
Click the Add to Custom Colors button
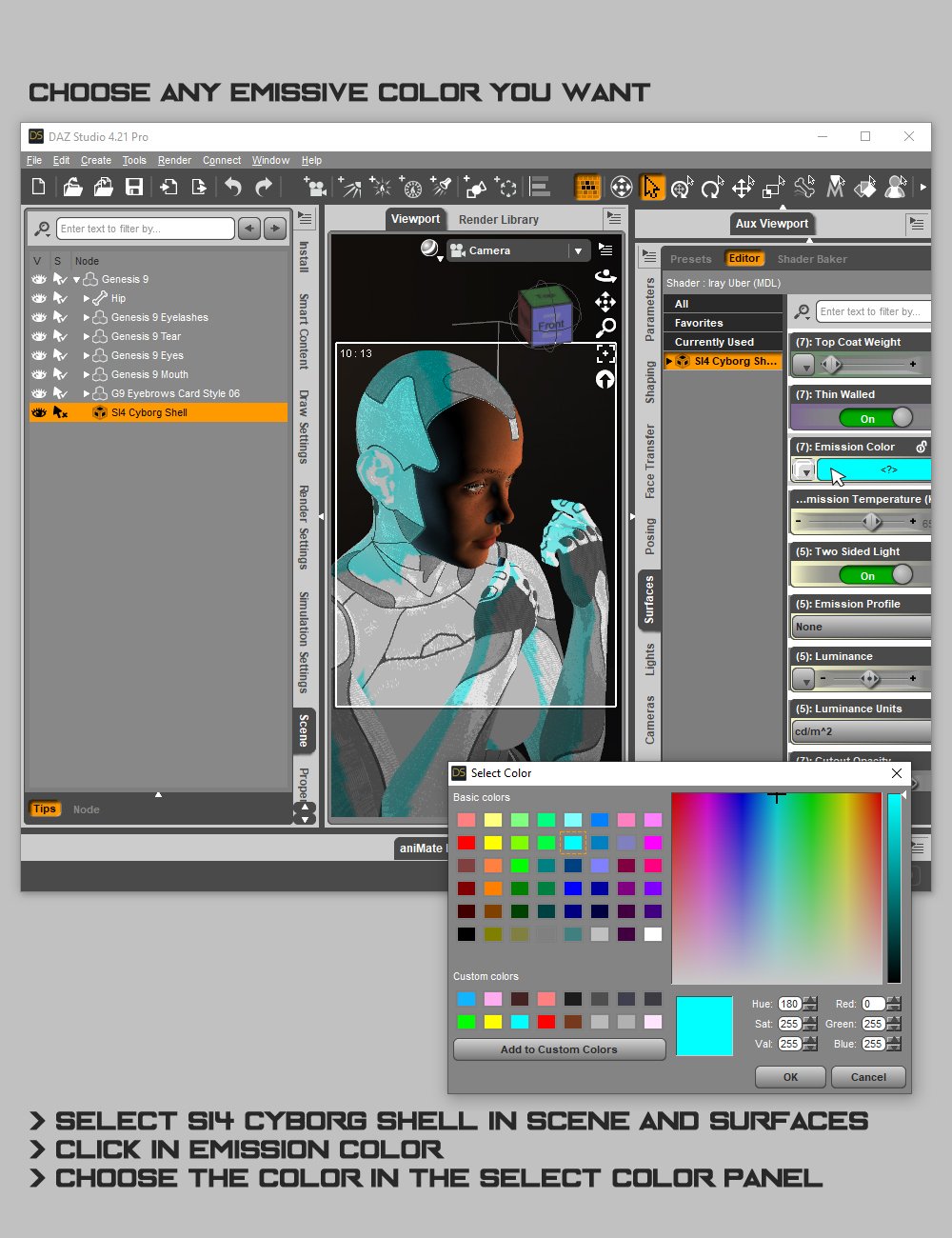[559, 1049]
